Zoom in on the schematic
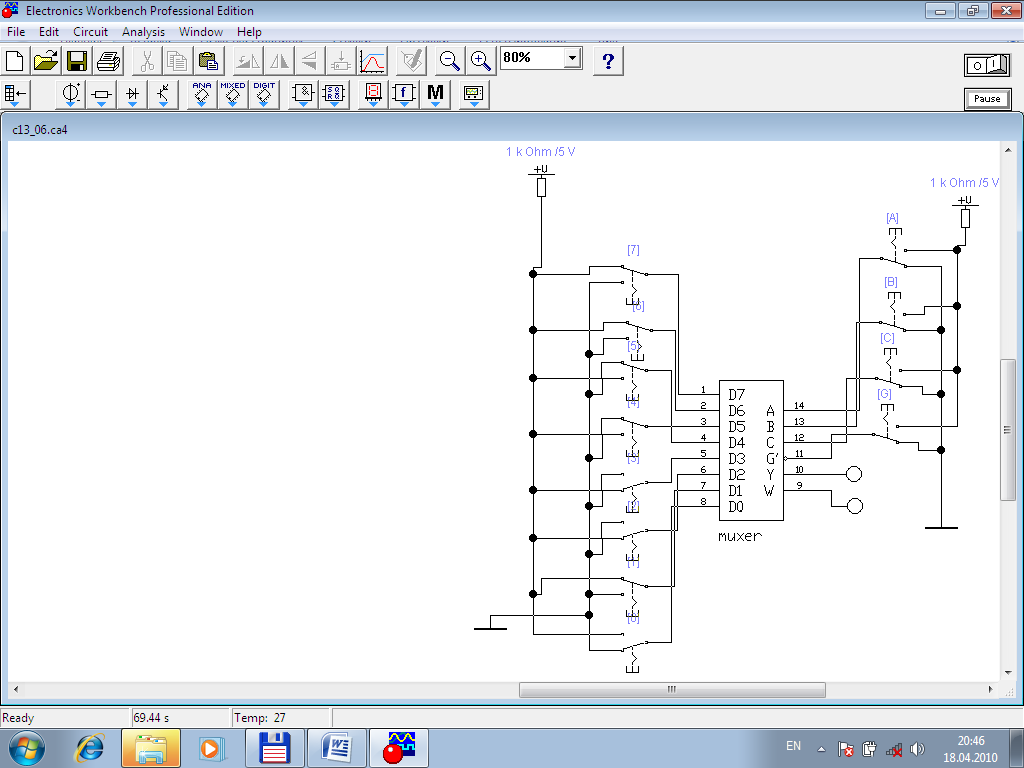The width and height of the screenshot is (1024, 768). coord(481,61)
